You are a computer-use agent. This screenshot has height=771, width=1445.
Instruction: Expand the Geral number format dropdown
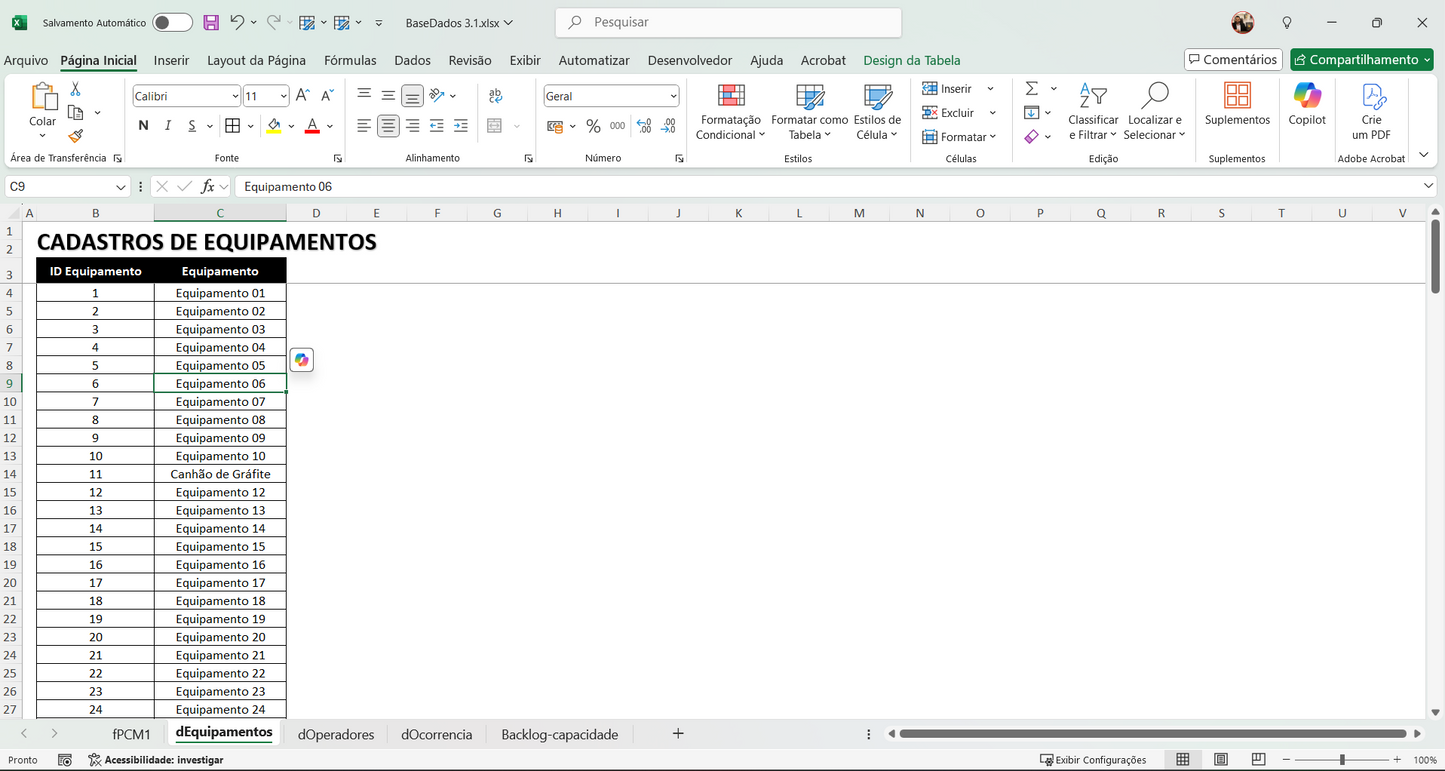(x=673, y=96)
